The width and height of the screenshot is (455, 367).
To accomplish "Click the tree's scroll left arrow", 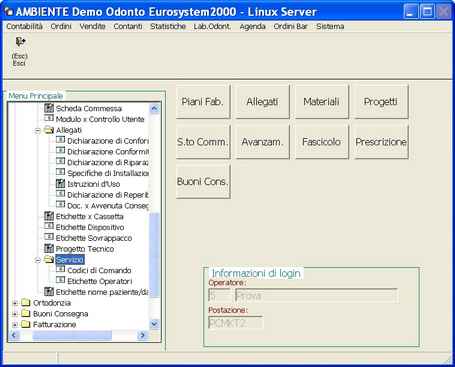I will 14,335.
